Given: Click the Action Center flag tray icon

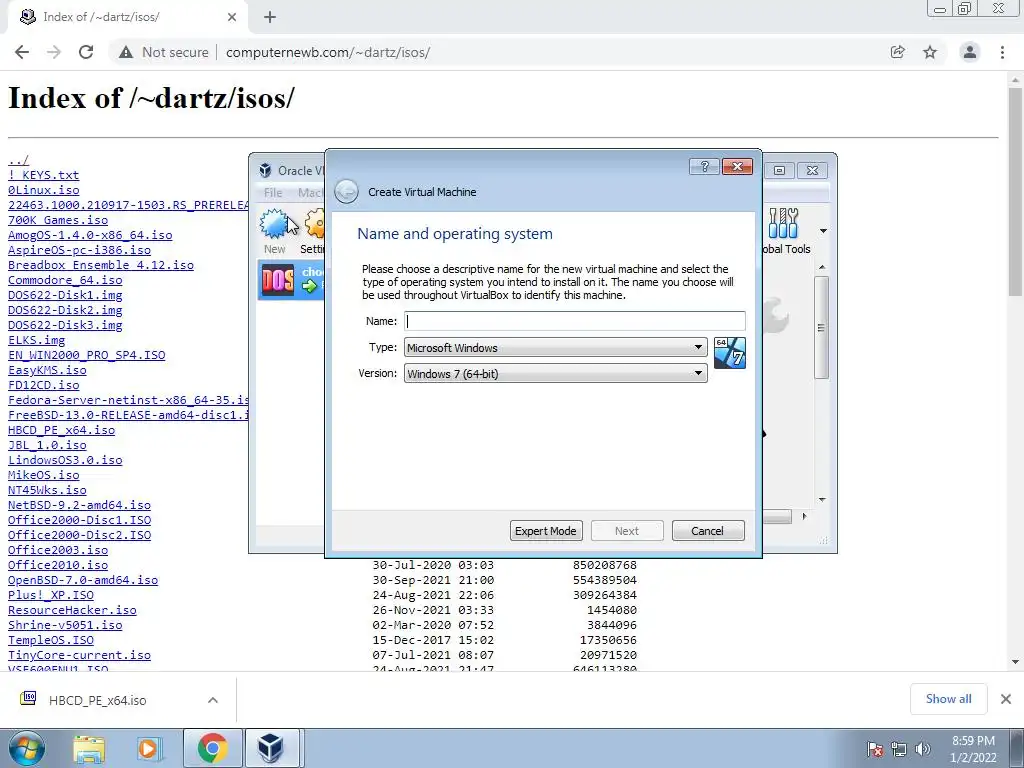Looking at the screenshot, I should click(875, 749).
